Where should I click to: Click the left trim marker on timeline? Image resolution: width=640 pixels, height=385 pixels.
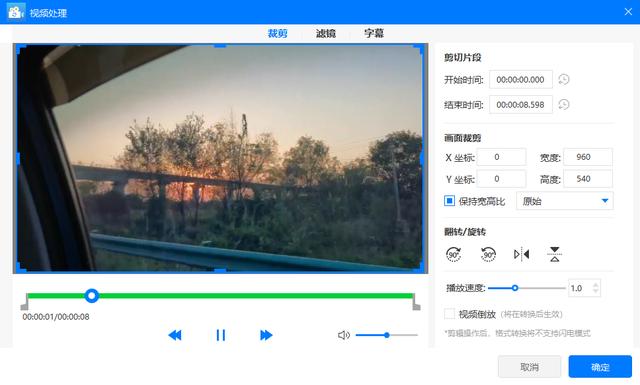24,303
